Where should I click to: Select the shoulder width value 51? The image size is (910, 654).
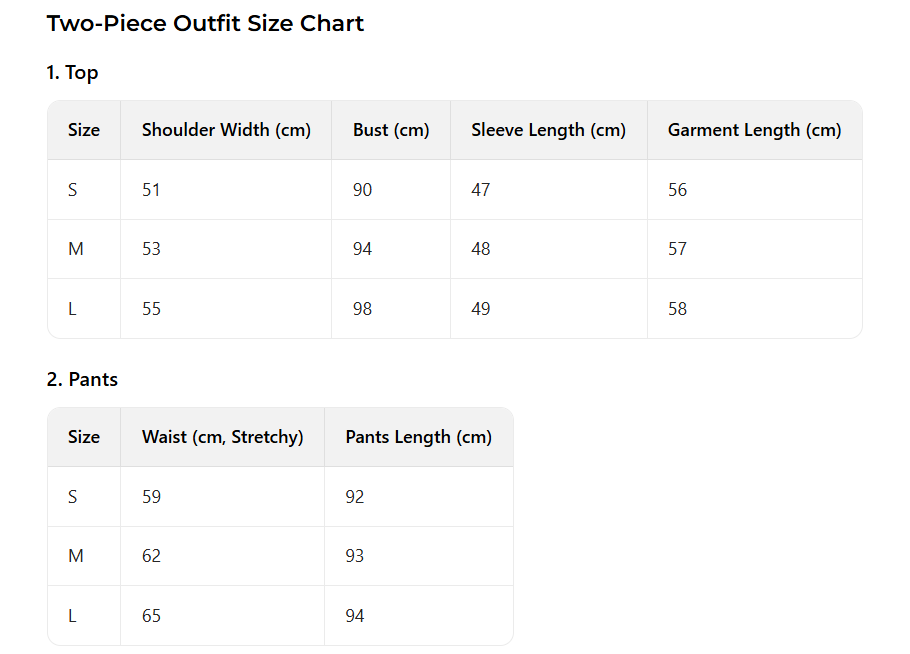click(x=151, y=190)
